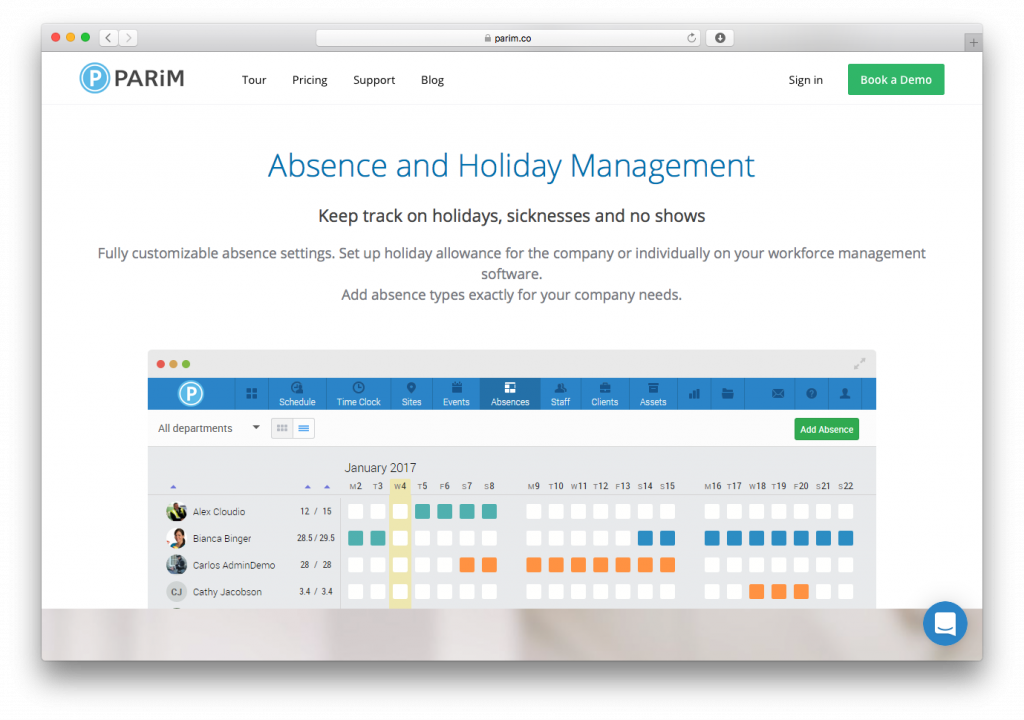1024x720 pixels.
Task: Open the chat support bubble
Action: tap(944, 624)
